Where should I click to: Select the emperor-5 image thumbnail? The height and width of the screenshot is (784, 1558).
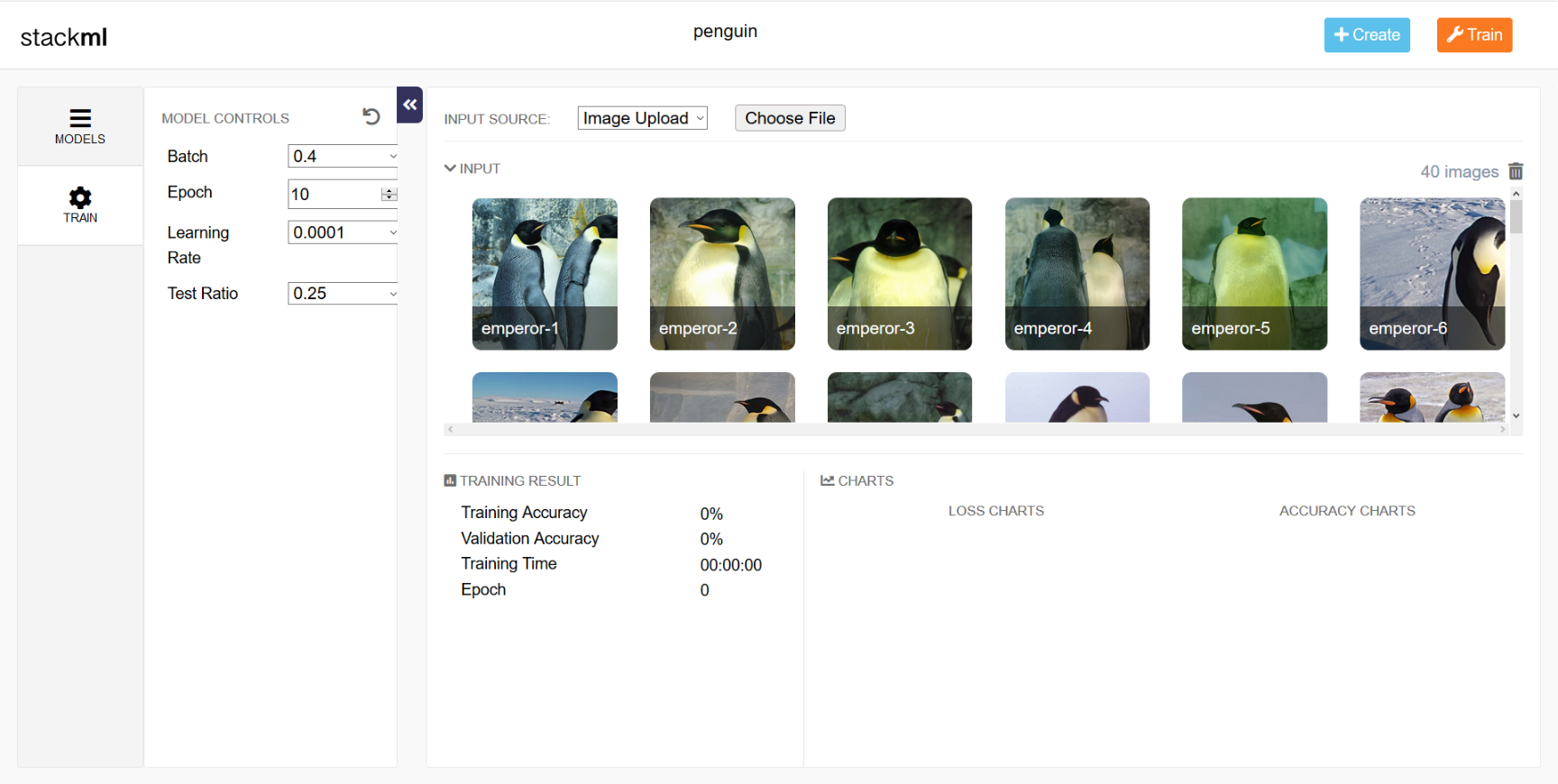pos(1254,274)
